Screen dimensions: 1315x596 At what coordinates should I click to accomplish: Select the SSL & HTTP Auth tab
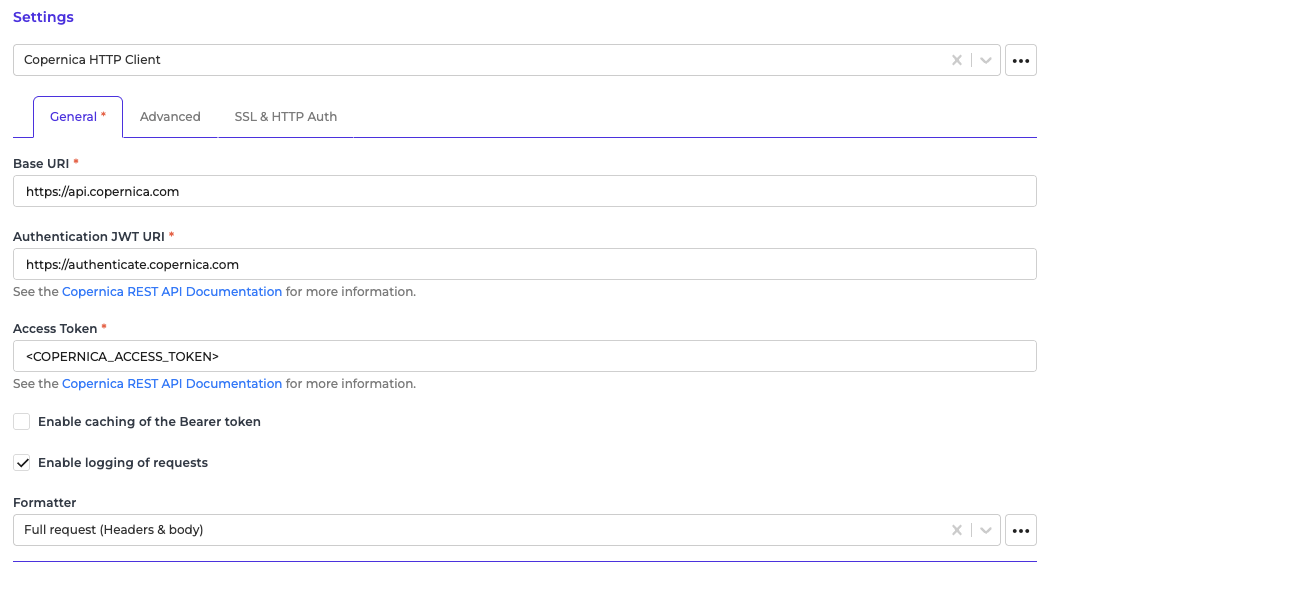[285, 117]
